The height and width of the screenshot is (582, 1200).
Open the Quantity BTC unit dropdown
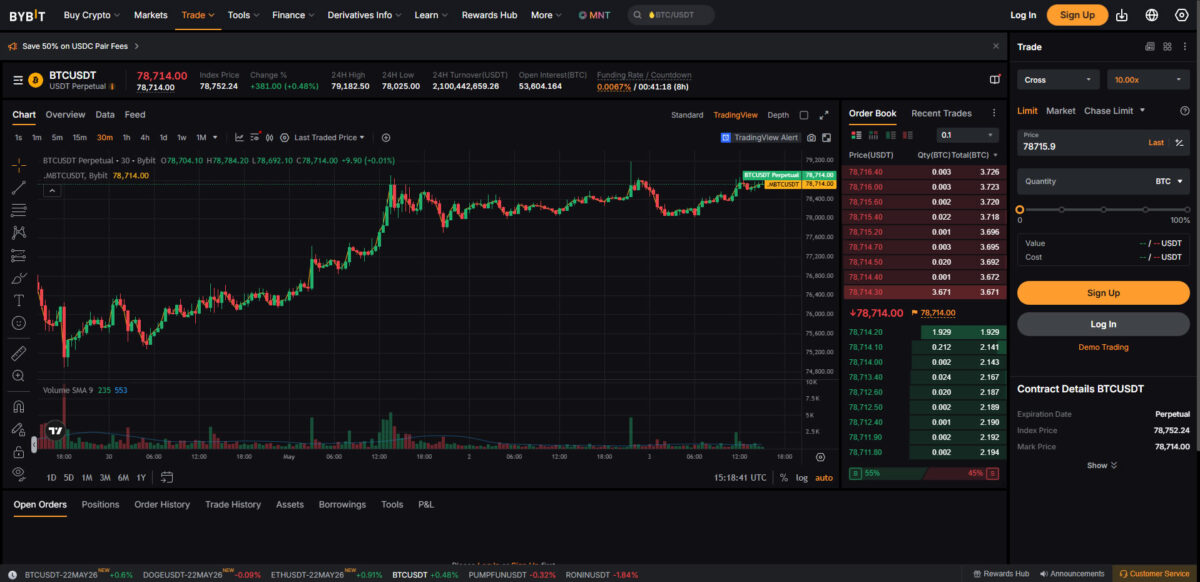click(x=1169, y=181)
